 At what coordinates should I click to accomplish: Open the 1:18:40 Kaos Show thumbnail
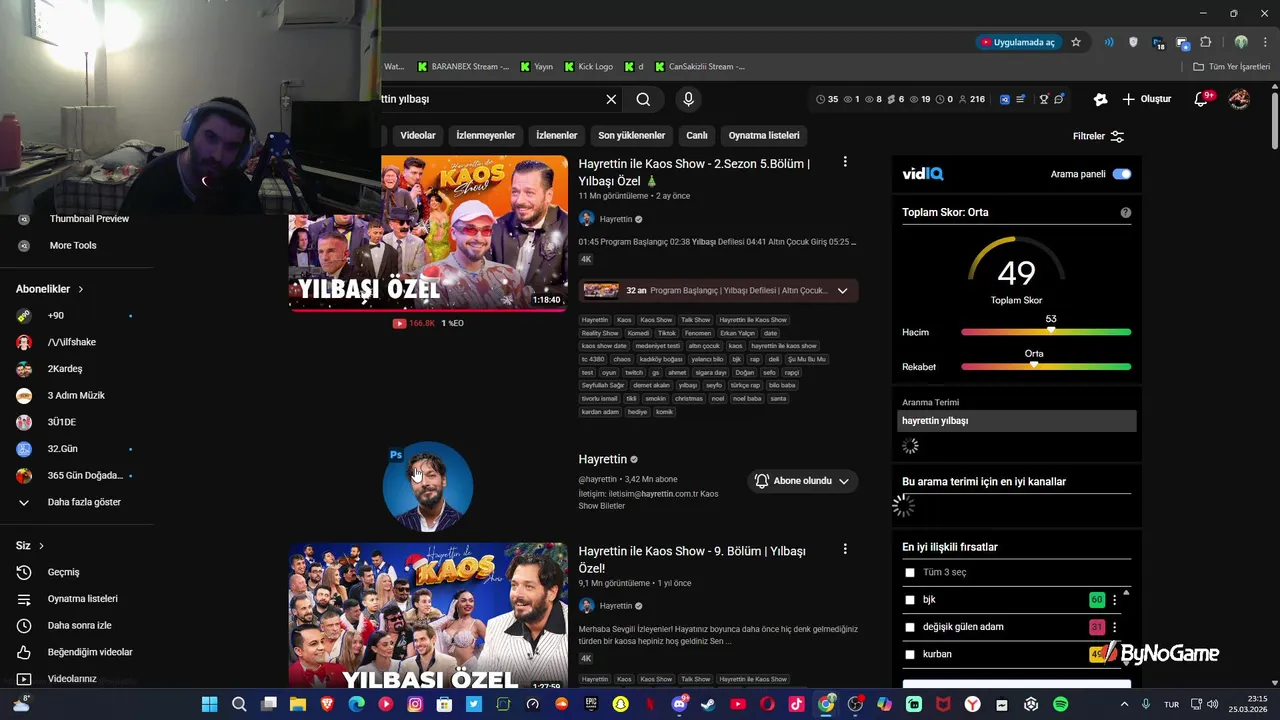428,233
